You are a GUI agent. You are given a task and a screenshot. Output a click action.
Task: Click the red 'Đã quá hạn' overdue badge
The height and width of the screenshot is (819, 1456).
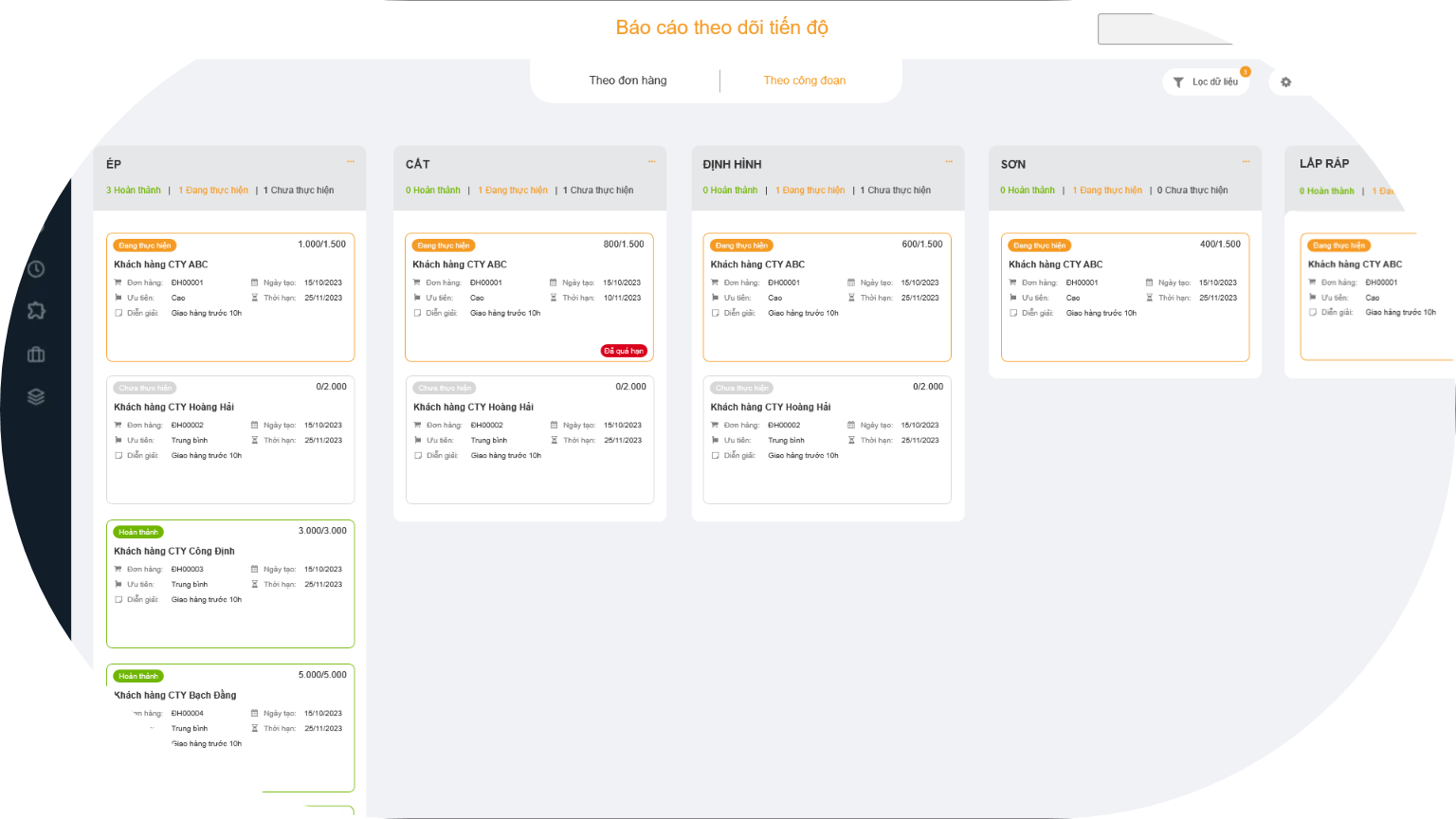click(x=624, y=351)
